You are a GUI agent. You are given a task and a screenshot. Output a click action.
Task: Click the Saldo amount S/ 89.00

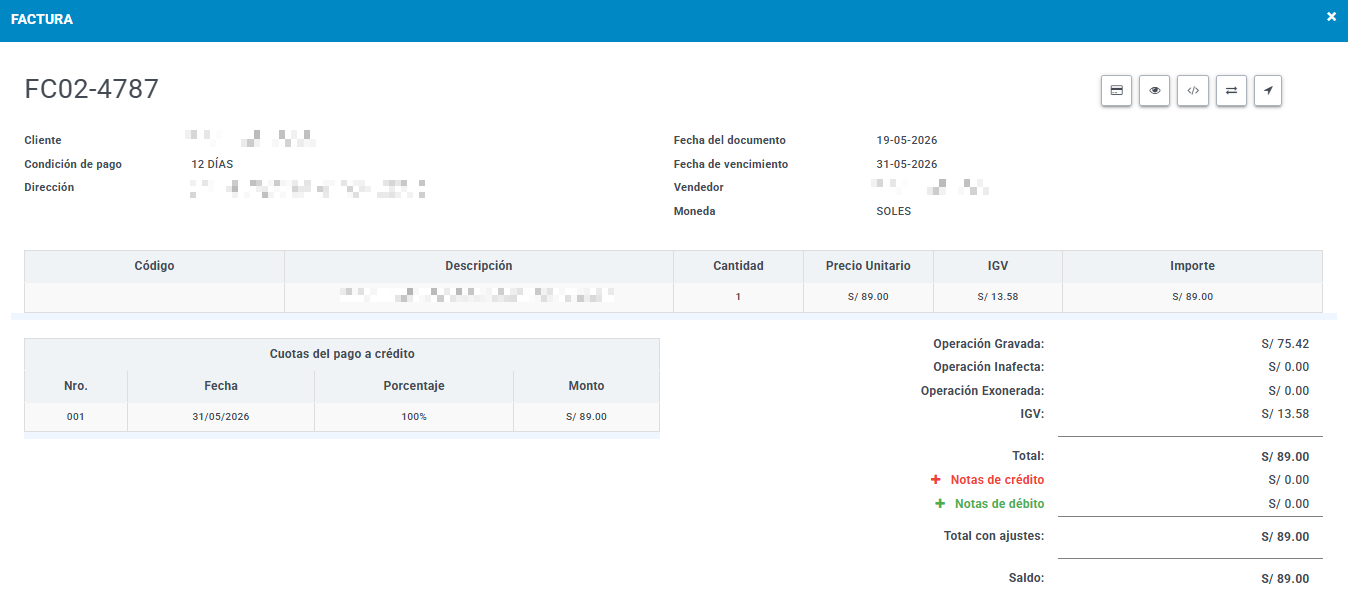(1285, 579)
